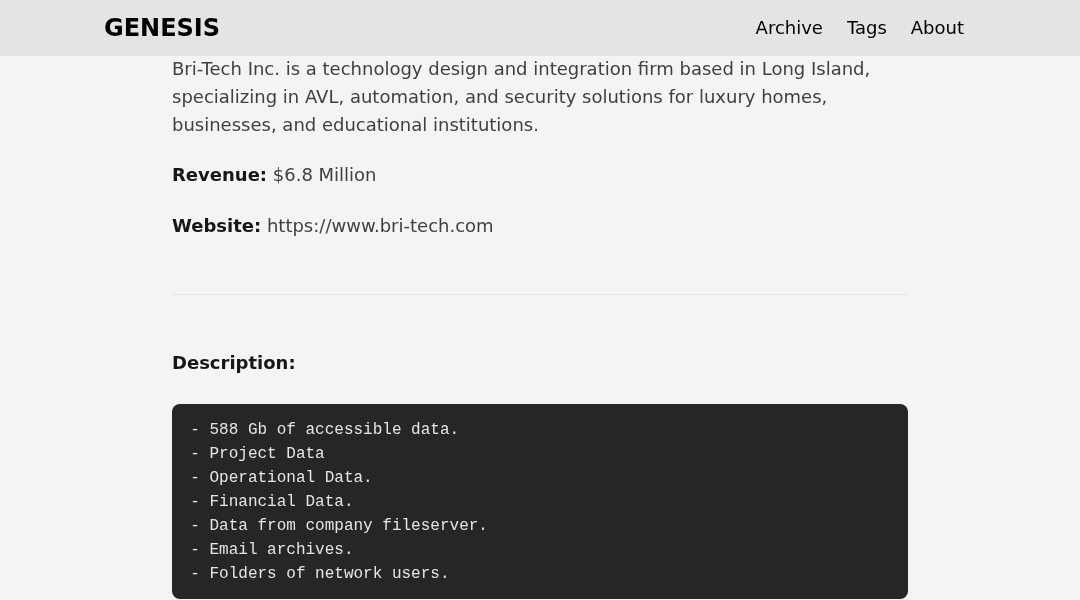Select the 'Project Data' line
Image resolution: width=1080 pixels, height=600 pixels.
click(x=258, y=453)
